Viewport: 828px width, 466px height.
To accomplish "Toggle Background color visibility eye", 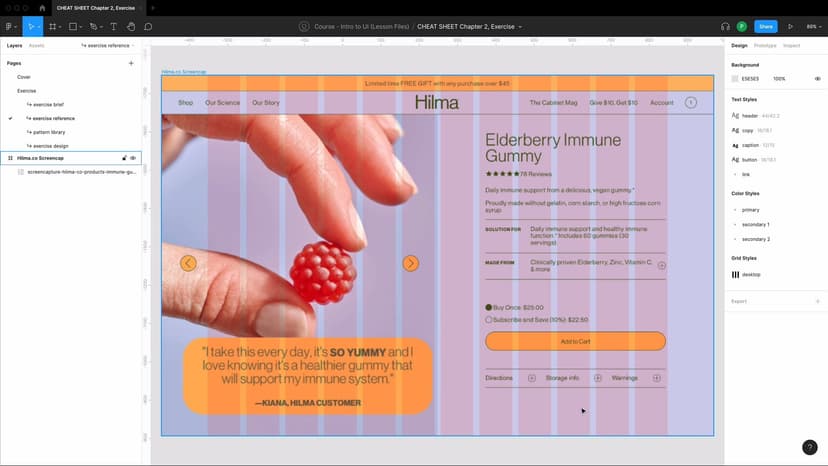I will click(x=818, y=78).
